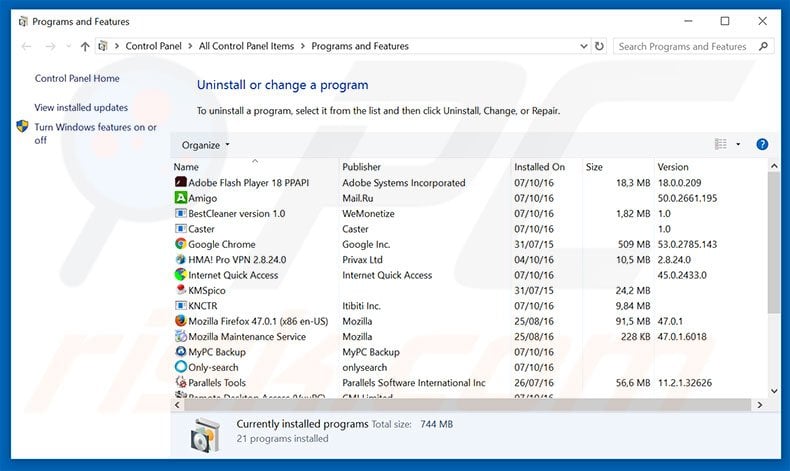Sort list by the Publisher column header

click(x=425, y=167)
